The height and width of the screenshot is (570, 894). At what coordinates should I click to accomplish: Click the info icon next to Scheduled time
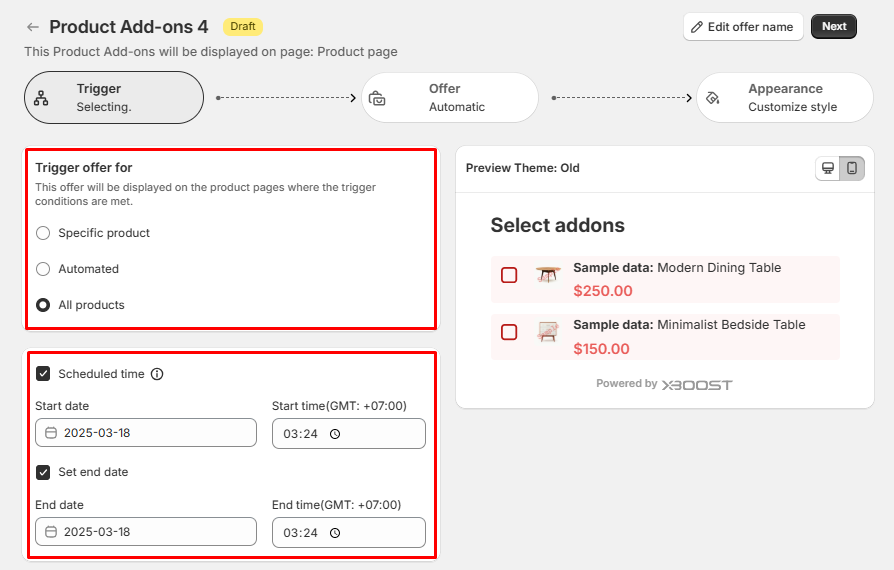coord(157,374)
